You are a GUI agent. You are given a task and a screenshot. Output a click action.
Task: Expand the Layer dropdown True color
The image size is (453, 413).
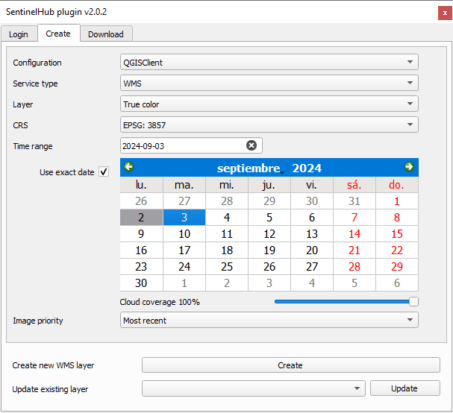click(269, 104)
